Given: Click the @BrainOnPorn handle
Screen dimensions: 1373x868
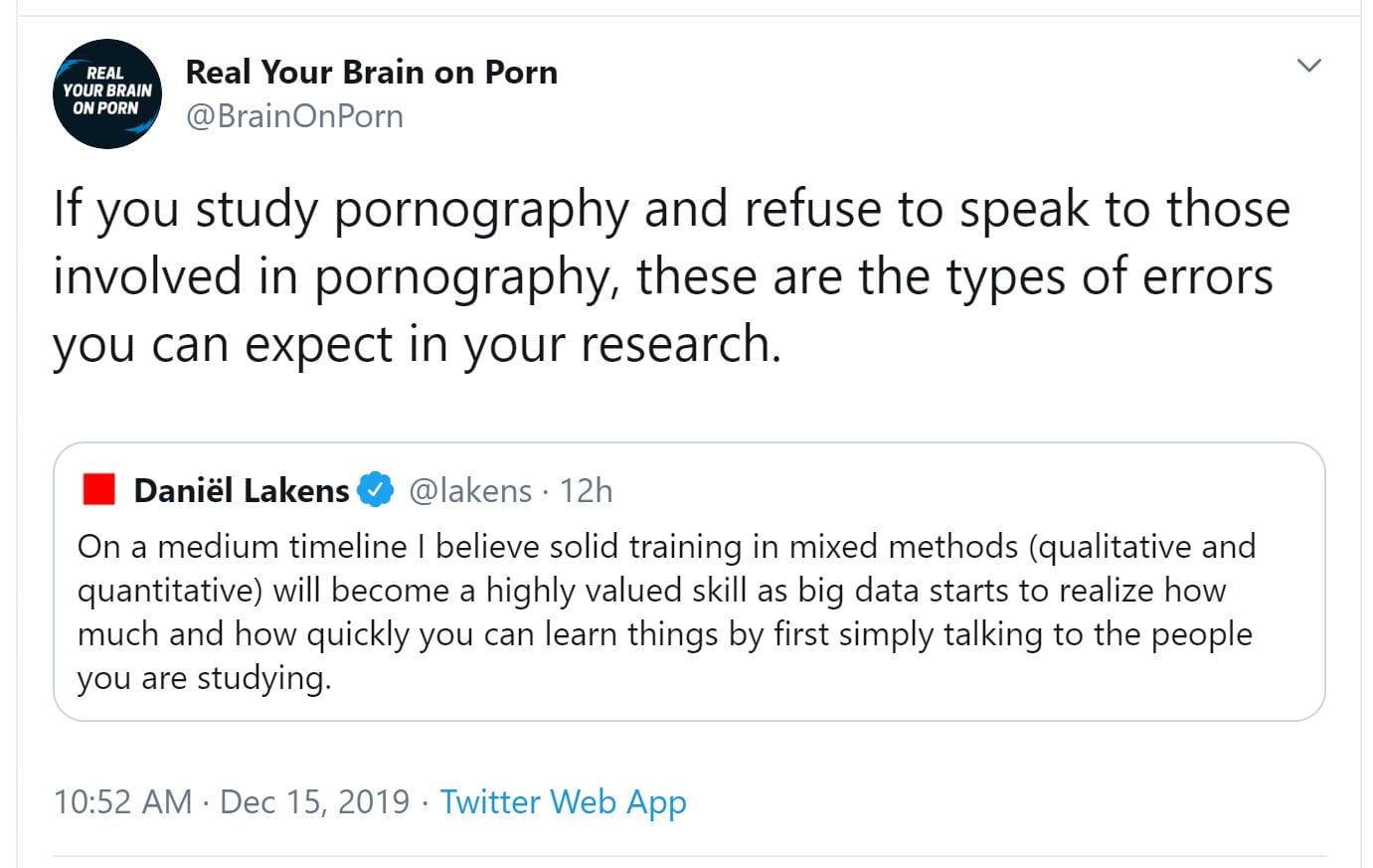Looking at the screenshot, I should (x=294, y=116).
